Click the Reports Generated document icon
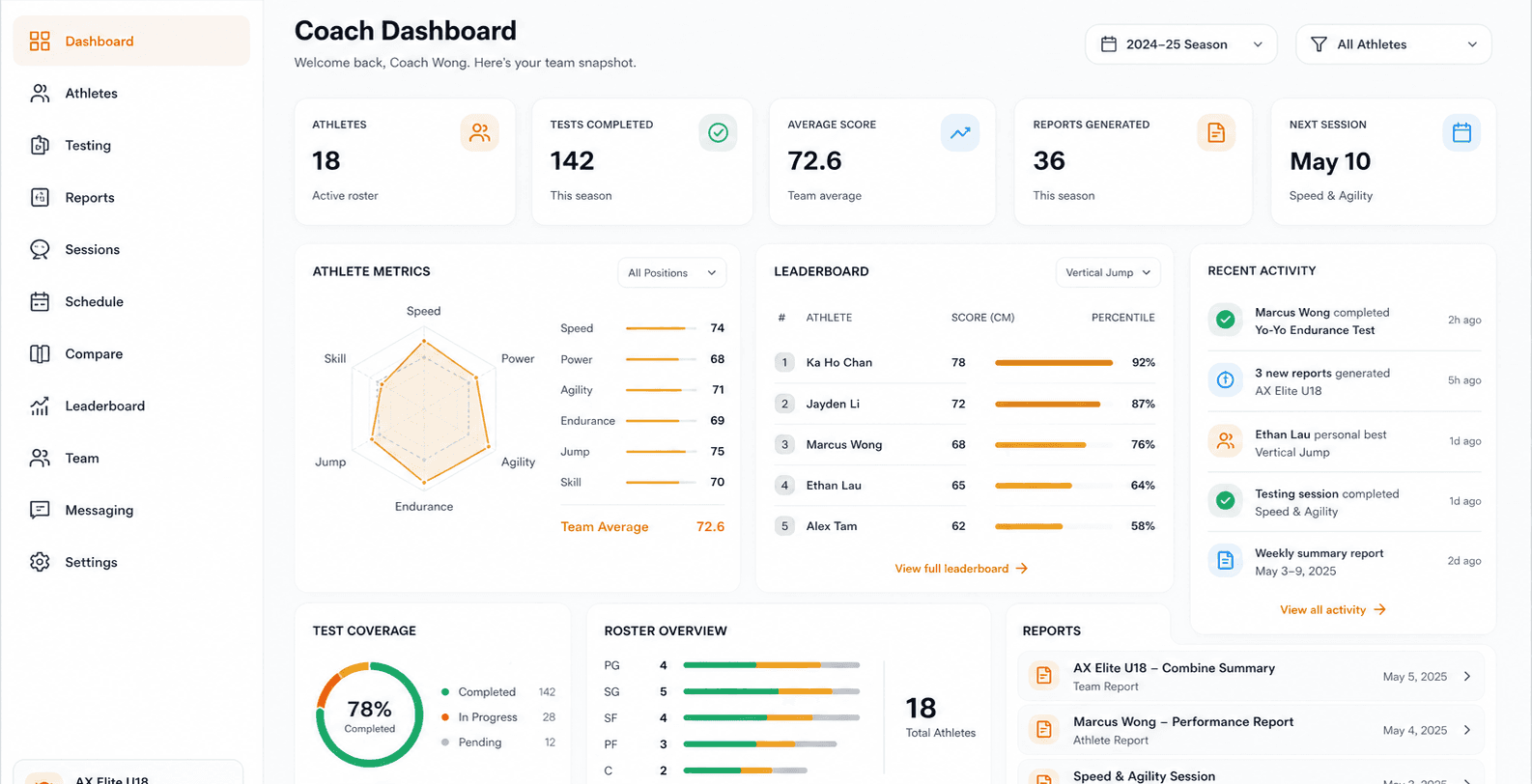Viewport: 1532px width, 784px height. coord(1216,132)
